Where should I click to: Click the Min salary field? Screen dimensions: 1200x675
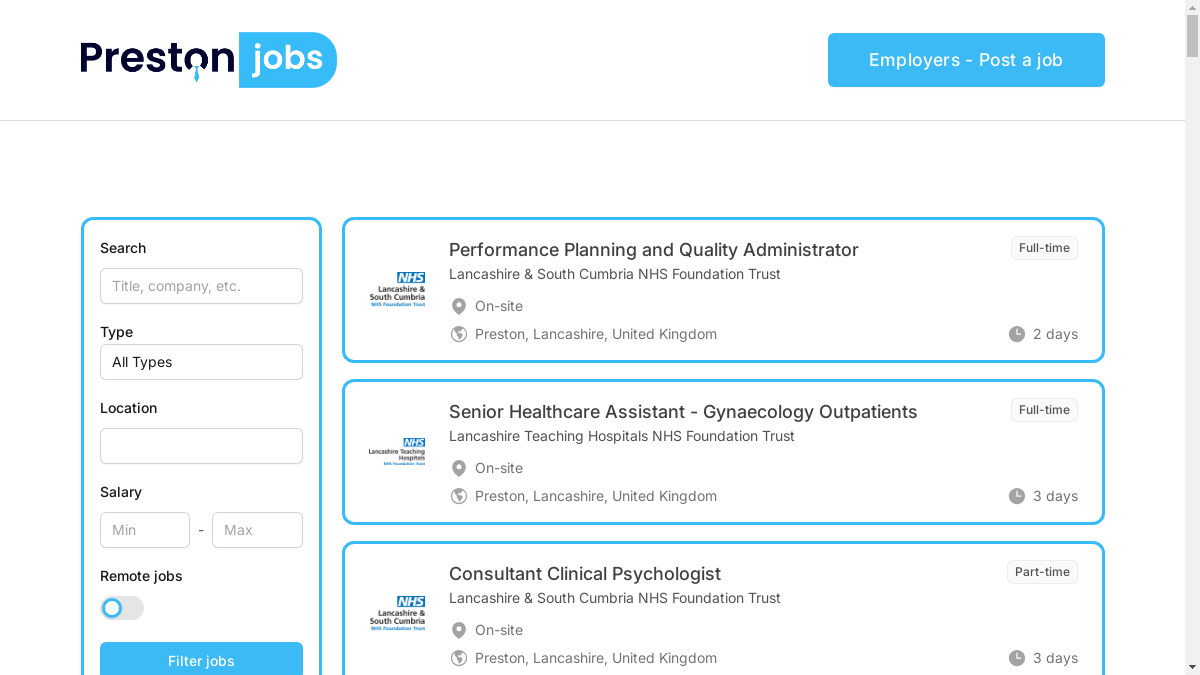click(145, 530)
